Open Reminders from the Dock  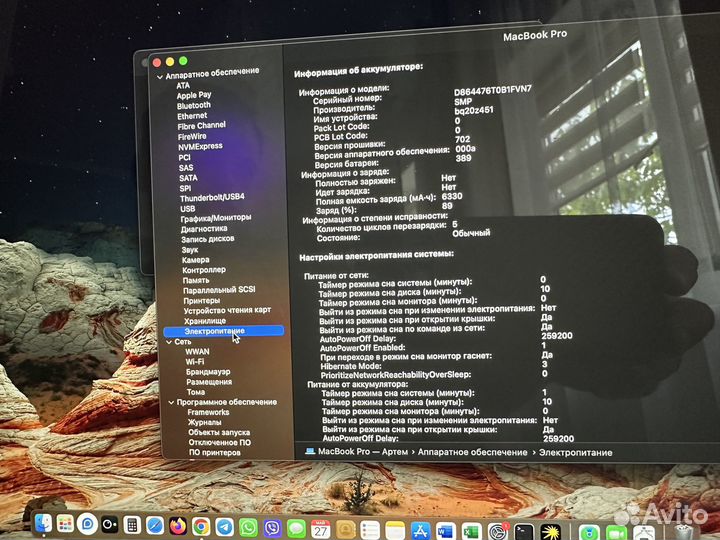click(x=370, y=530)
